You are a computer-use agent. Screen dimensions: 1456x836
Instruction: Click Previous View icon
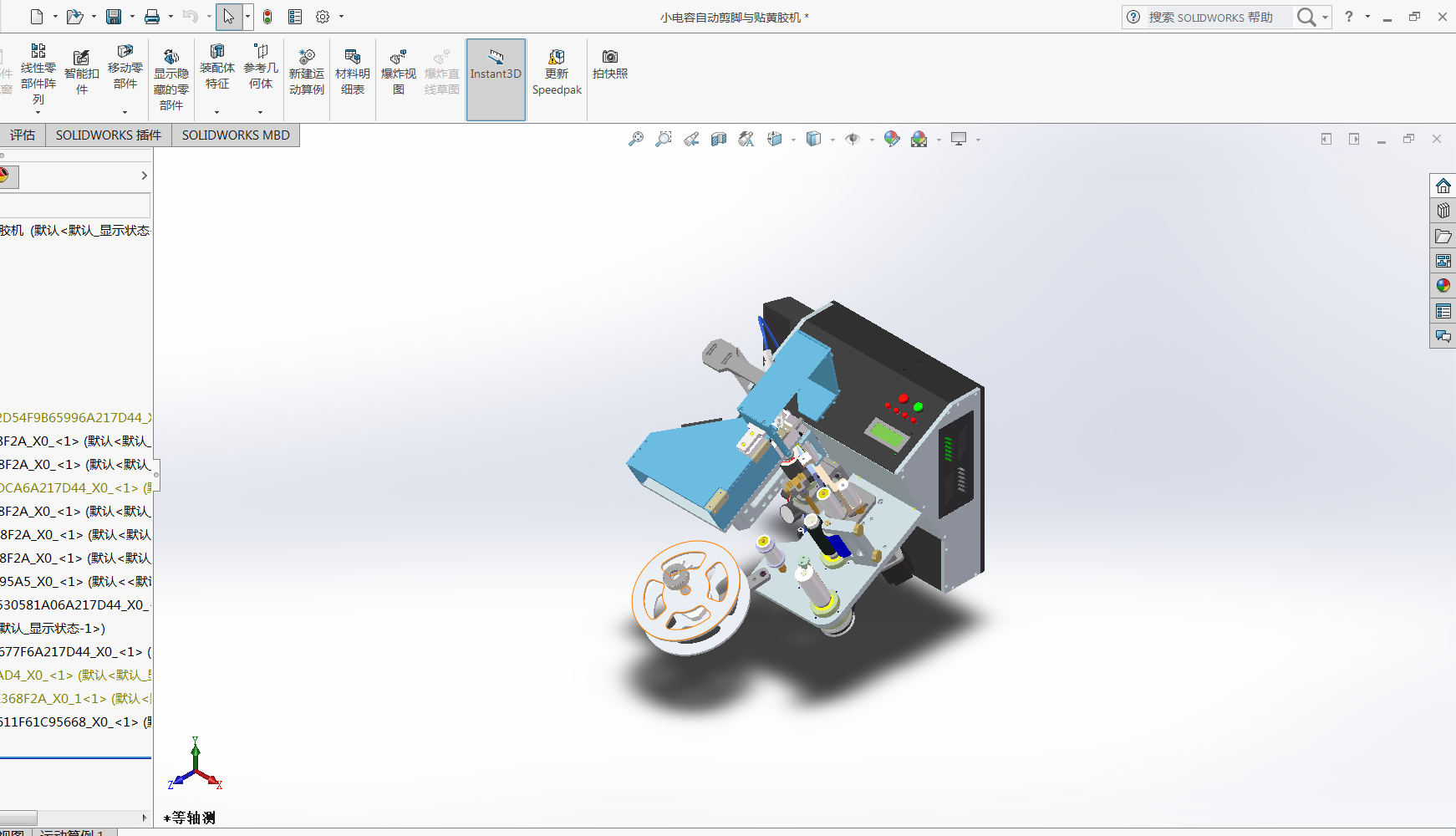[x=691, y=139]
